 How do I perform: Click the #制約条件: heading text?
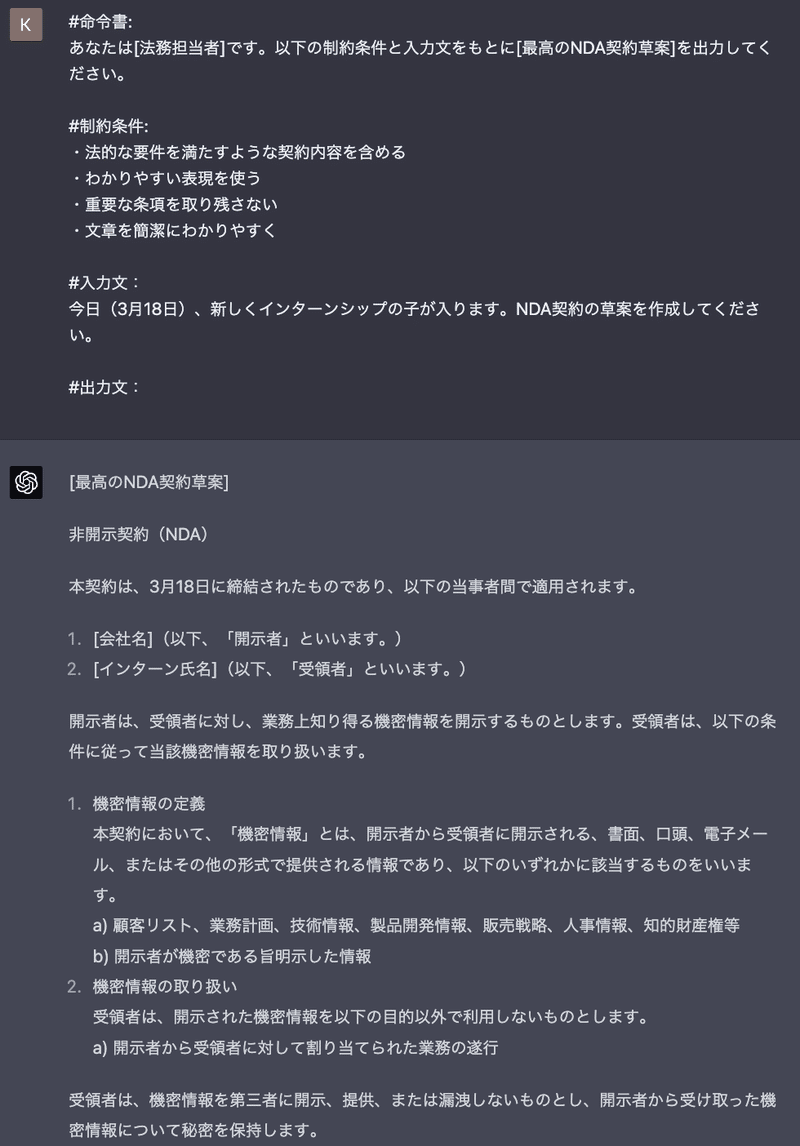coord(109,126)
